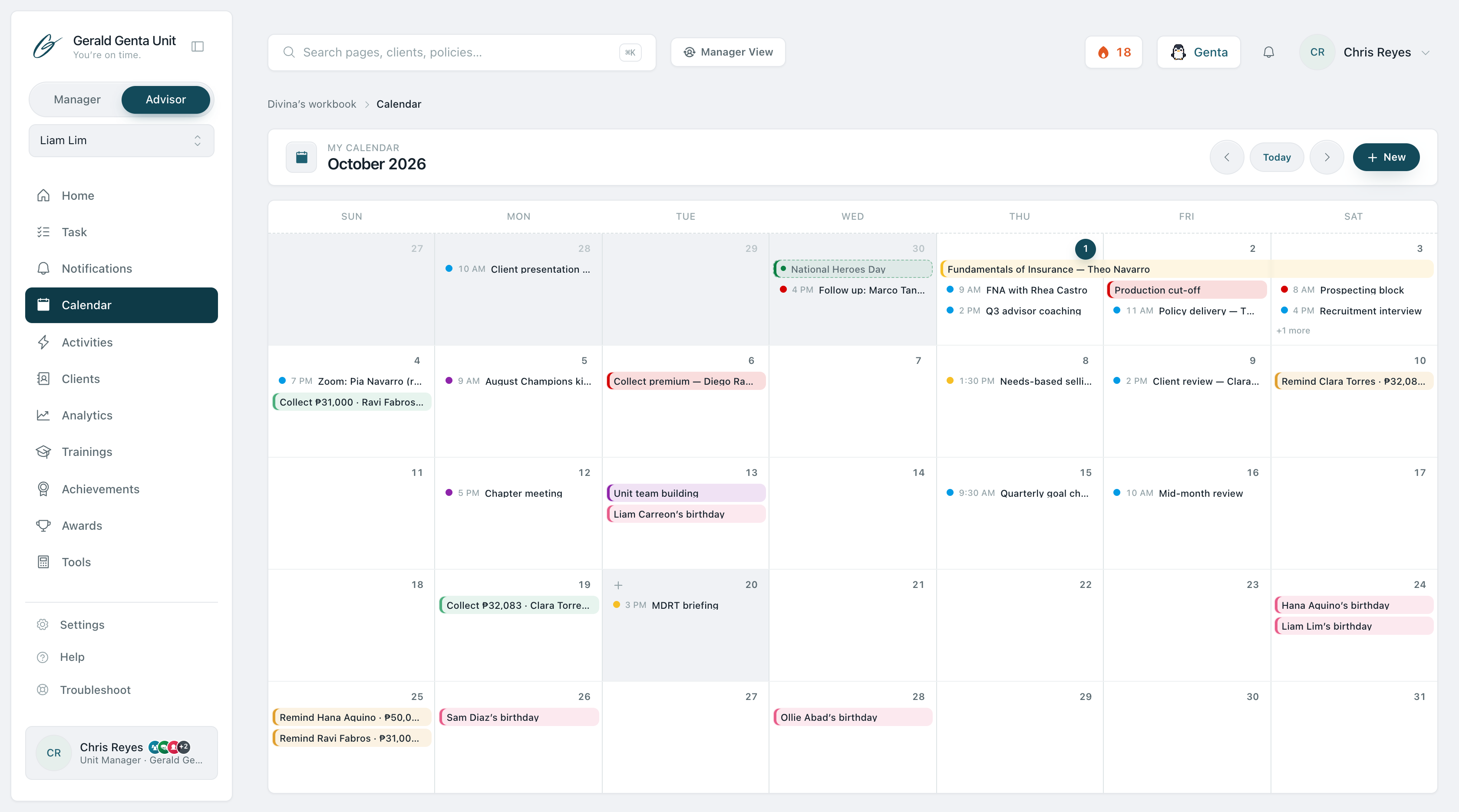Screen dimensions: 1459x812
Task: Open Clients page label
Action: 81,379
